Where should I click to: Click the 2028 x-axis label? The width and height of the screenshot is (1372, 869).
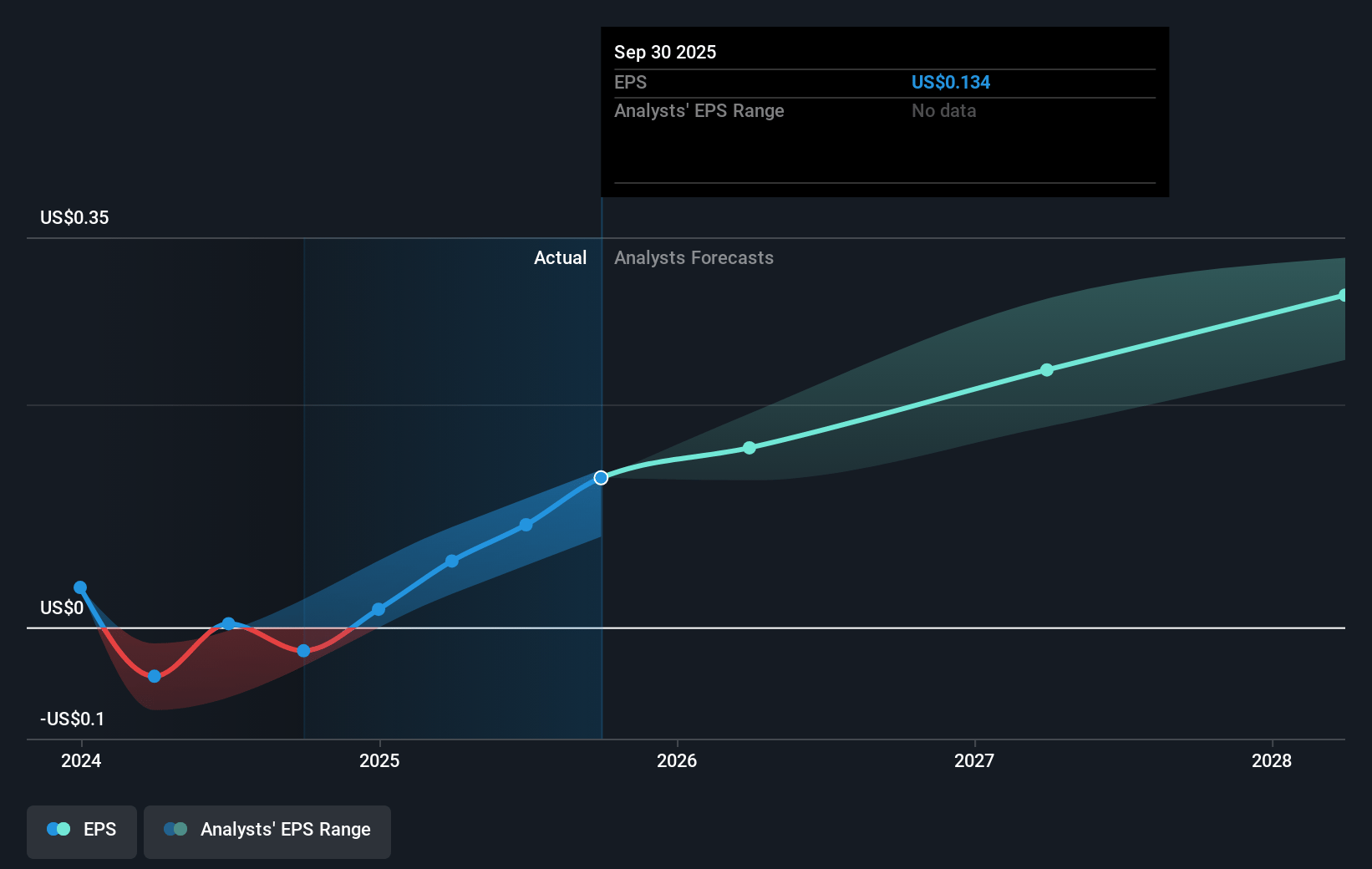pyautogui.click(x=1271, y=760)
